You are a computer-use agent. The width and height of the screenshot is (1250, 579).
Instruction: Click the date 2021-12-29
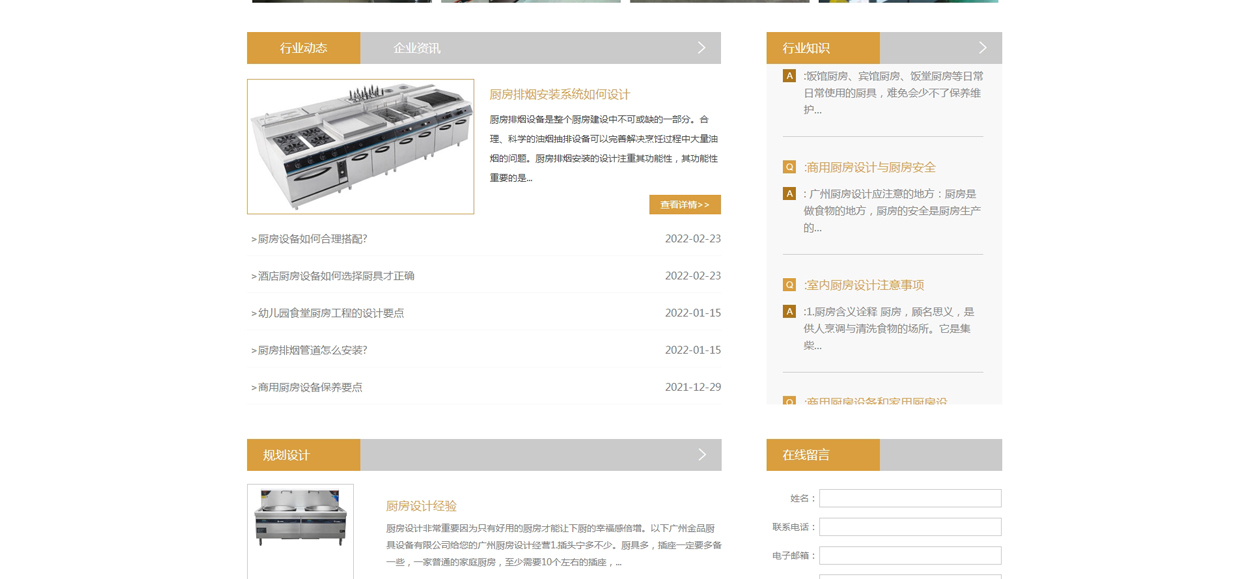[x=693, y=387]
